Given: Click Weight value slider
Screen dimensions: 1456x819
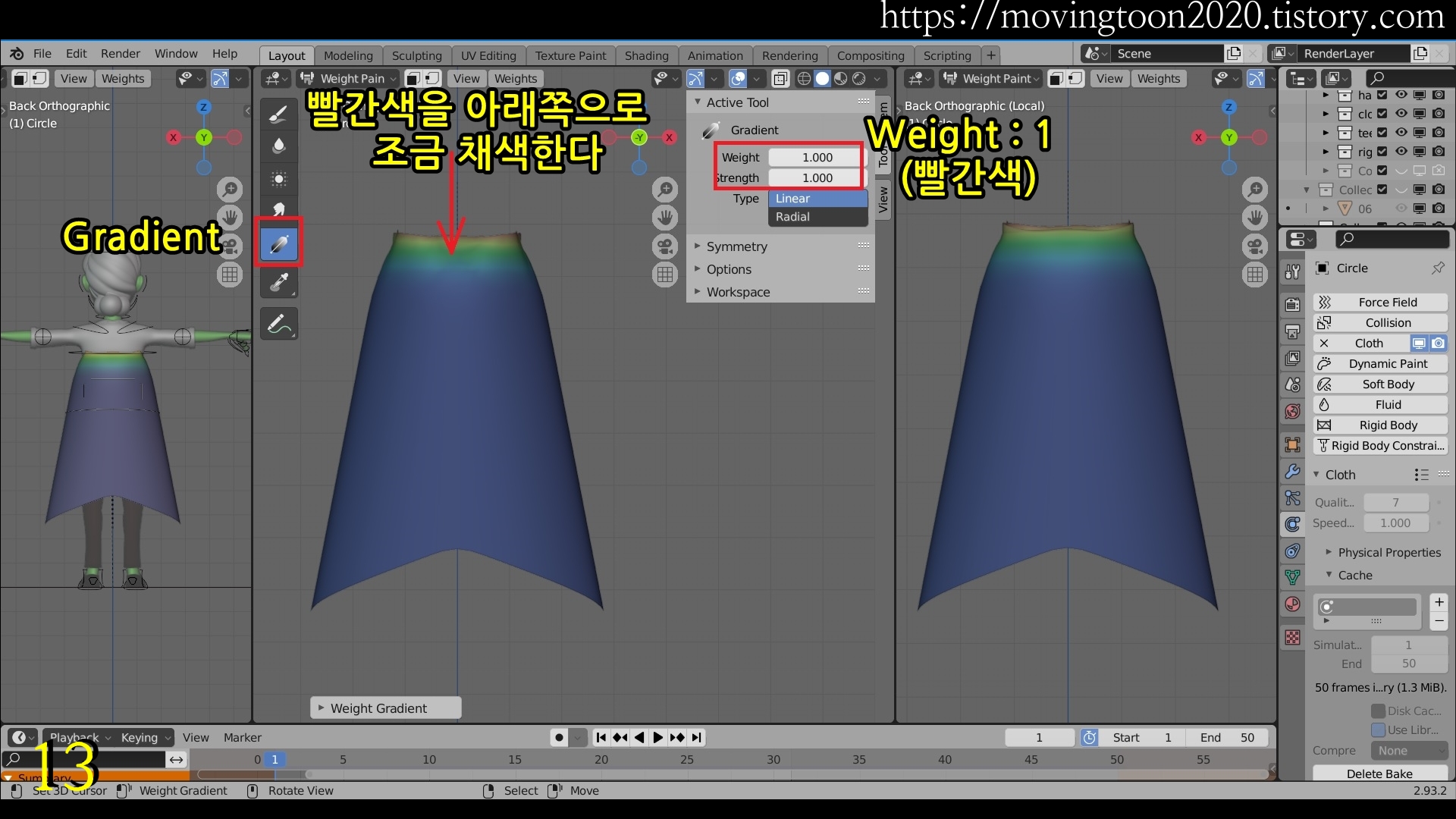Looking at the screenshot, I should [817, 158].
